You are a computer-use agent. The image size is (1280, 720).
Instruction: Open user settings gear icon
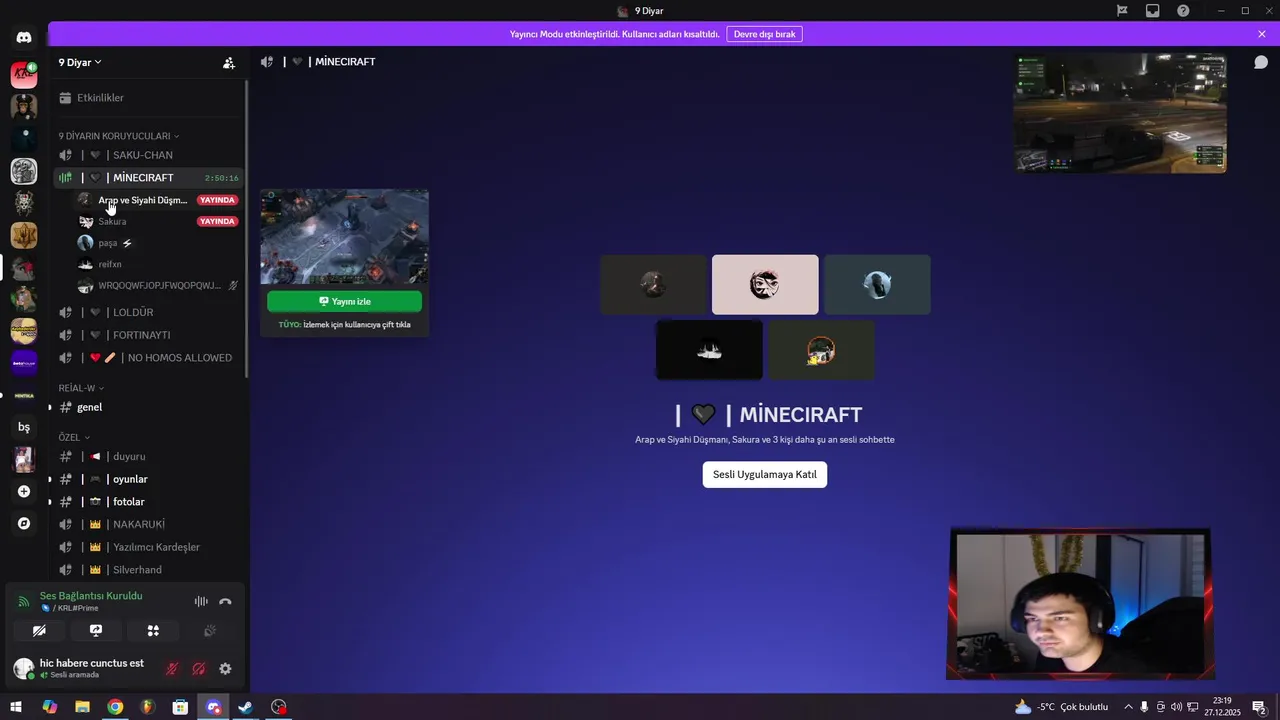(x=225, y=668)
